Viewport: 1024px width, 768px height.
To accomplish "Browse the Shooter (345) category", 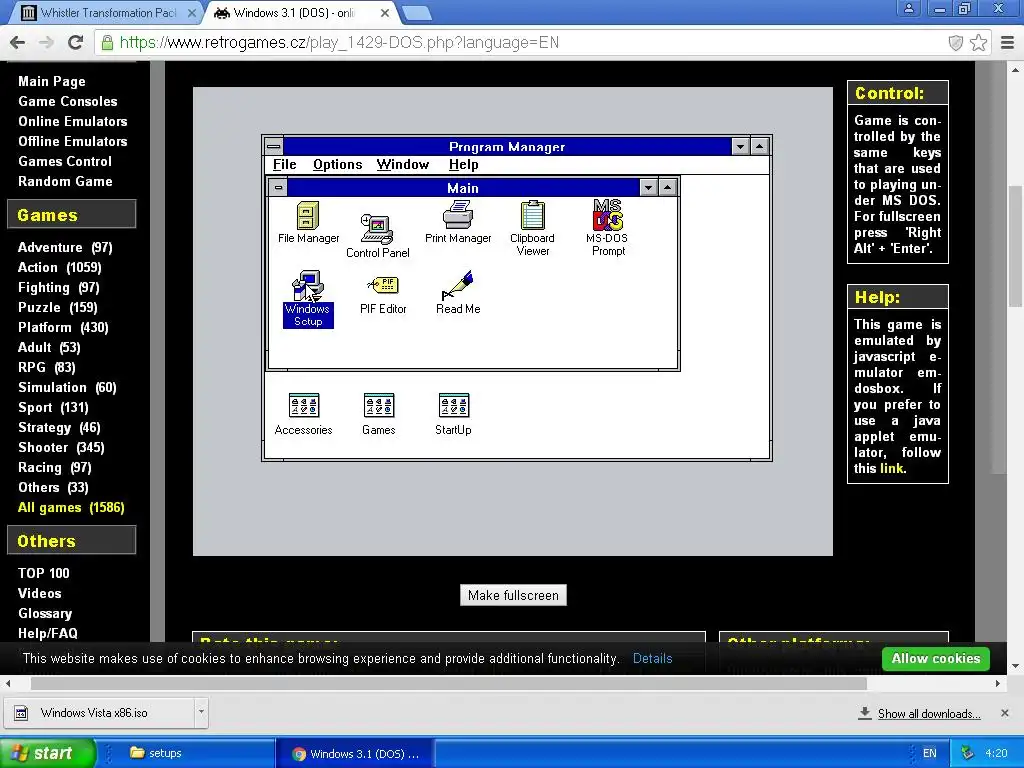I will (x=61, y=448).
